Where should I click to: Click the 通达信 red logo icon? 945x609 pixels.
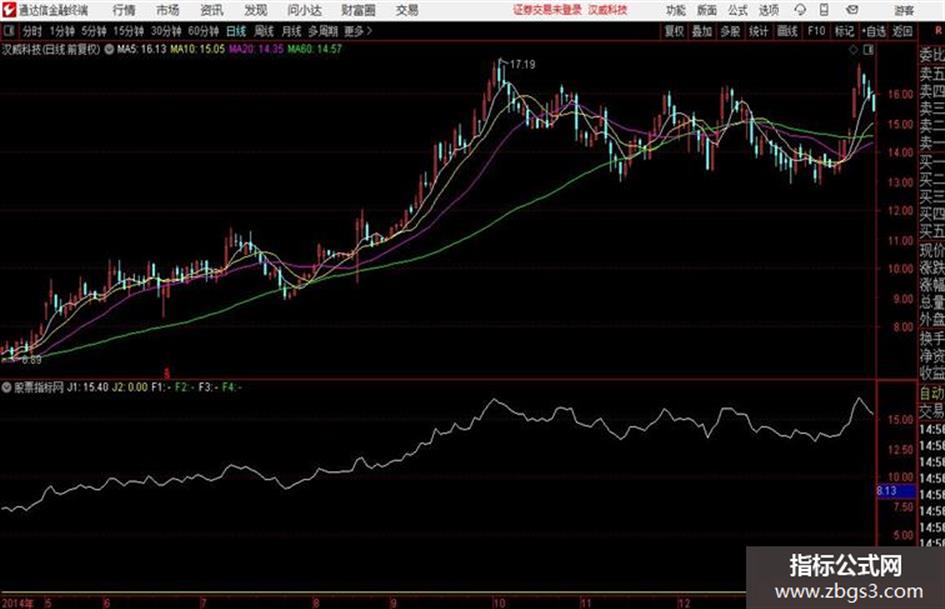tap(8, 10)
